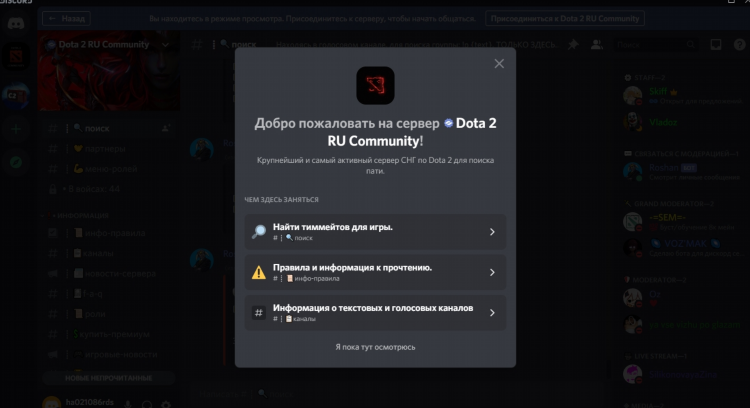The image size is (750, 408).
Task: Open the inbox icon in header
Action: 716,44
